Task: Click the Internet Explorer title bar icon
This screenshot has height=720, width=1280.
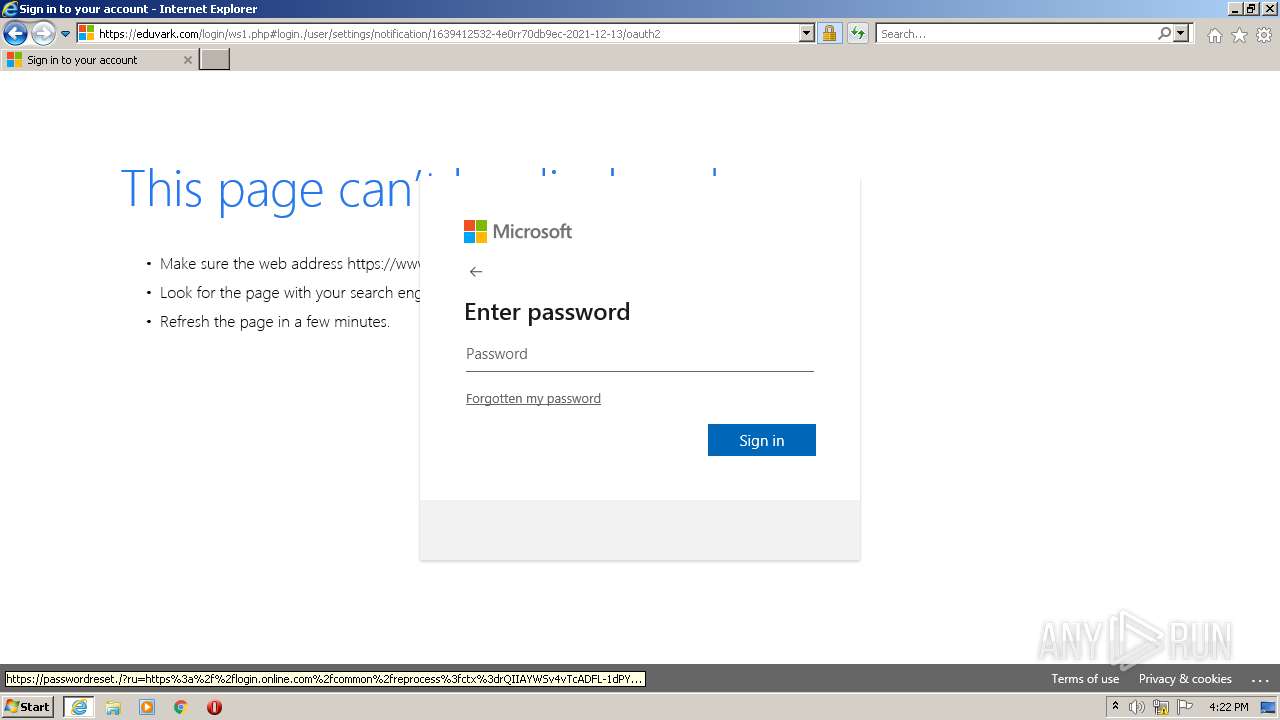Action: [10, 9]
